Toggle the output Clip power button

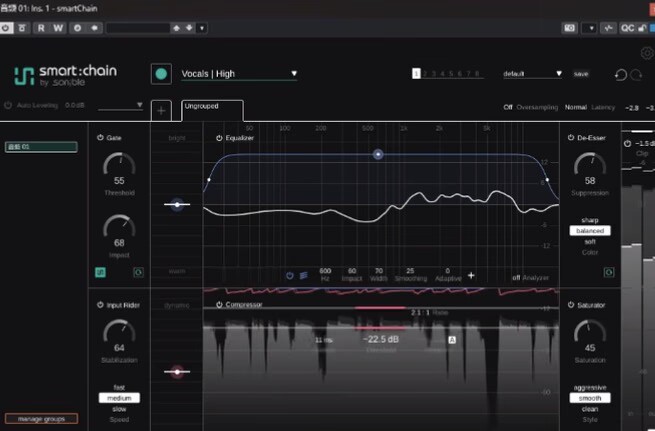(627, 143)
